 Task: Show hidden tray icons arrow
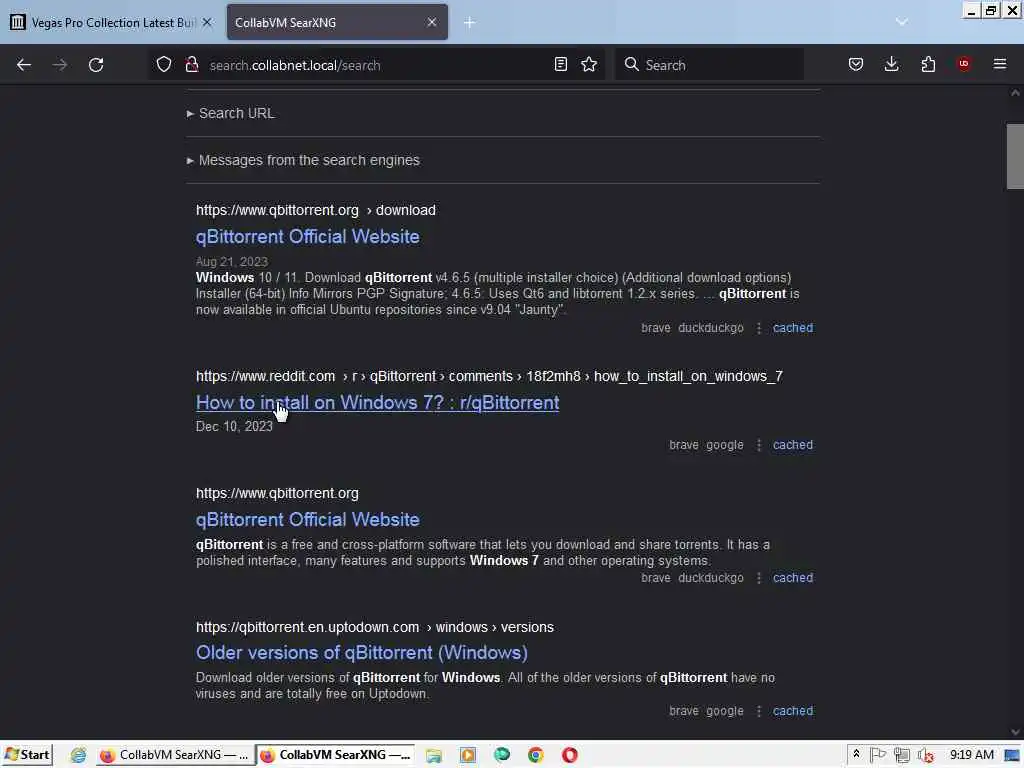pyautogui.click(x=856, y=754)
